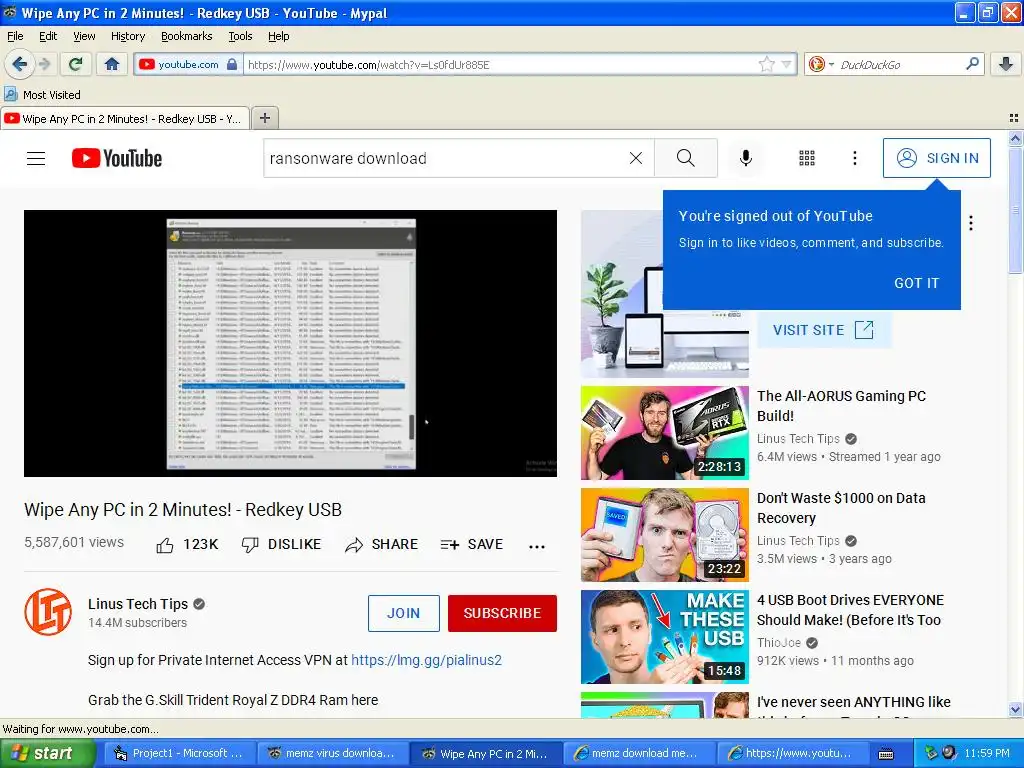Open more actions ellipsis under video
This screenshot has width=1024, height=768.
537,547
